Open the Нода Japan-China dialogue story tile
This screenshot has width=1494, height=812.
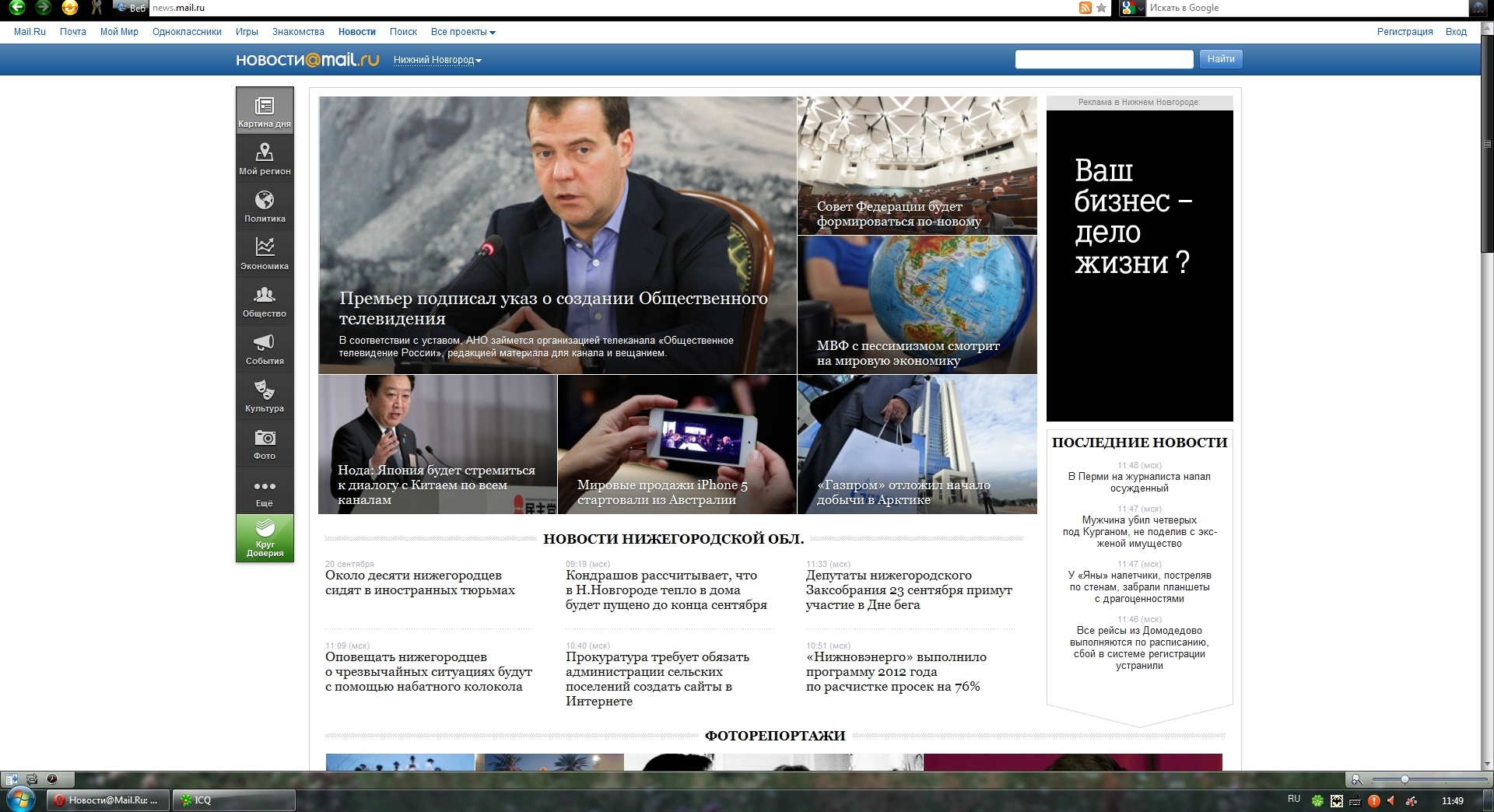point(437,445)
